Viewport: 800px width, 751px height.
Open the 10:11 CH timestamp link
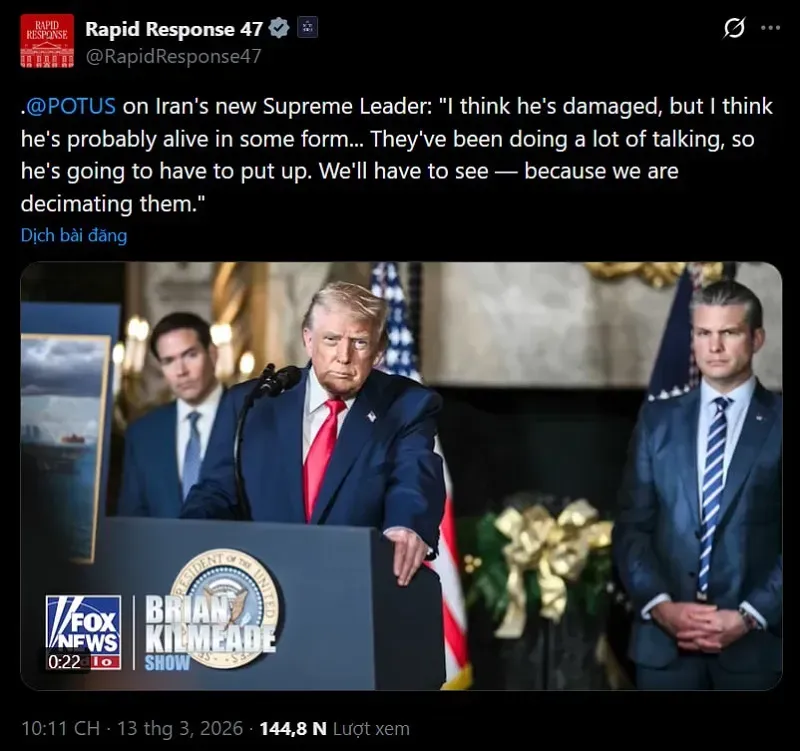click(60, 728)
